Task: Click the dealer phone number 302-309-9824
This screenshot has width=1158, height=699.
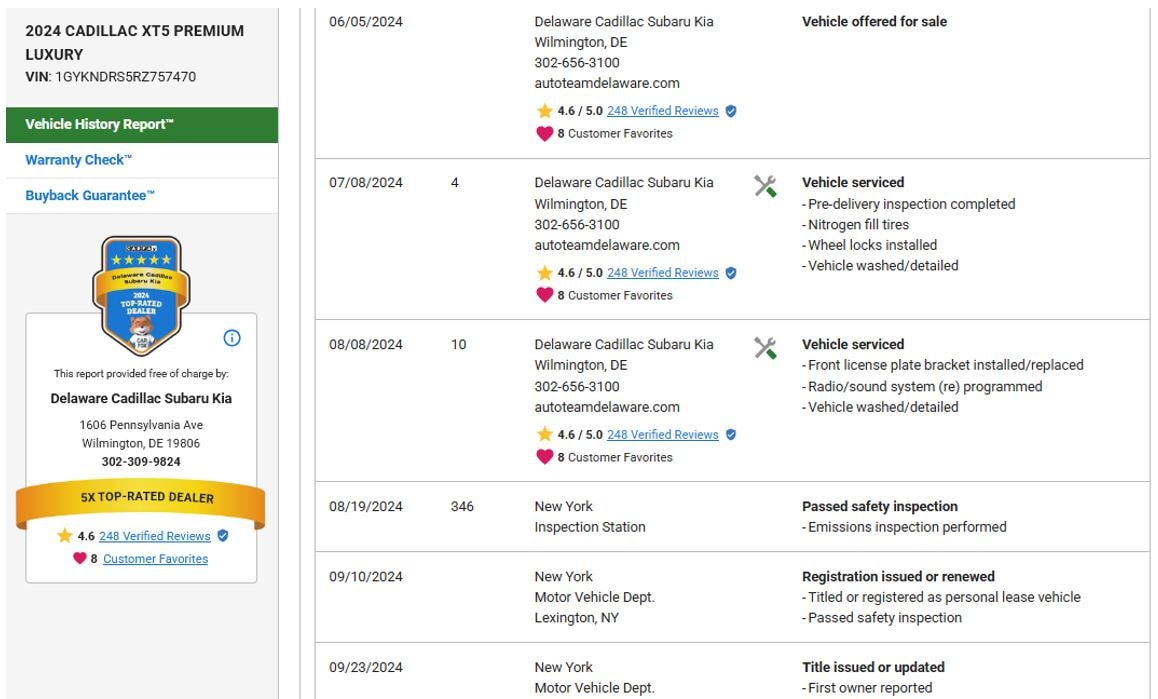Action: (141, 462)
